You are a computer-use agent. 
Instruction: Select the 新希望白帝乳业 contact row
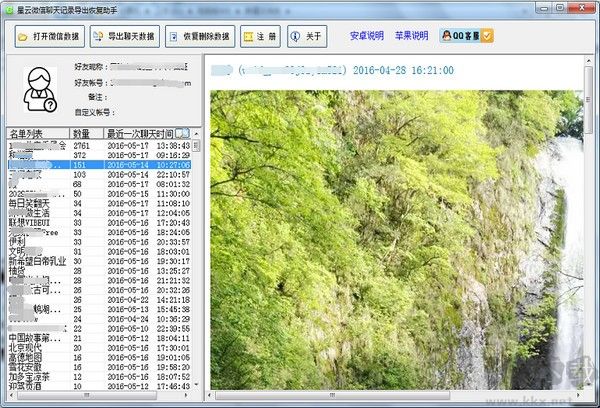point(99,261)
